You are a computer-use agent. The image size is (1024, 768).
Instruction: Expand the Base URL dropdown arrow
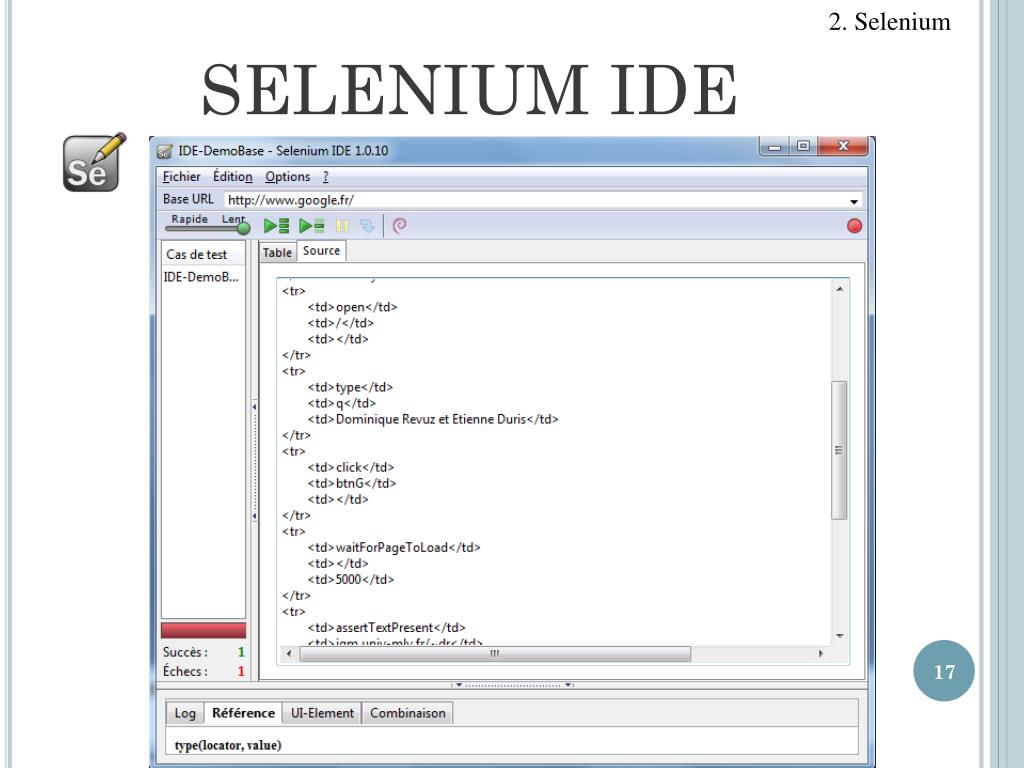tap(854, 201)
